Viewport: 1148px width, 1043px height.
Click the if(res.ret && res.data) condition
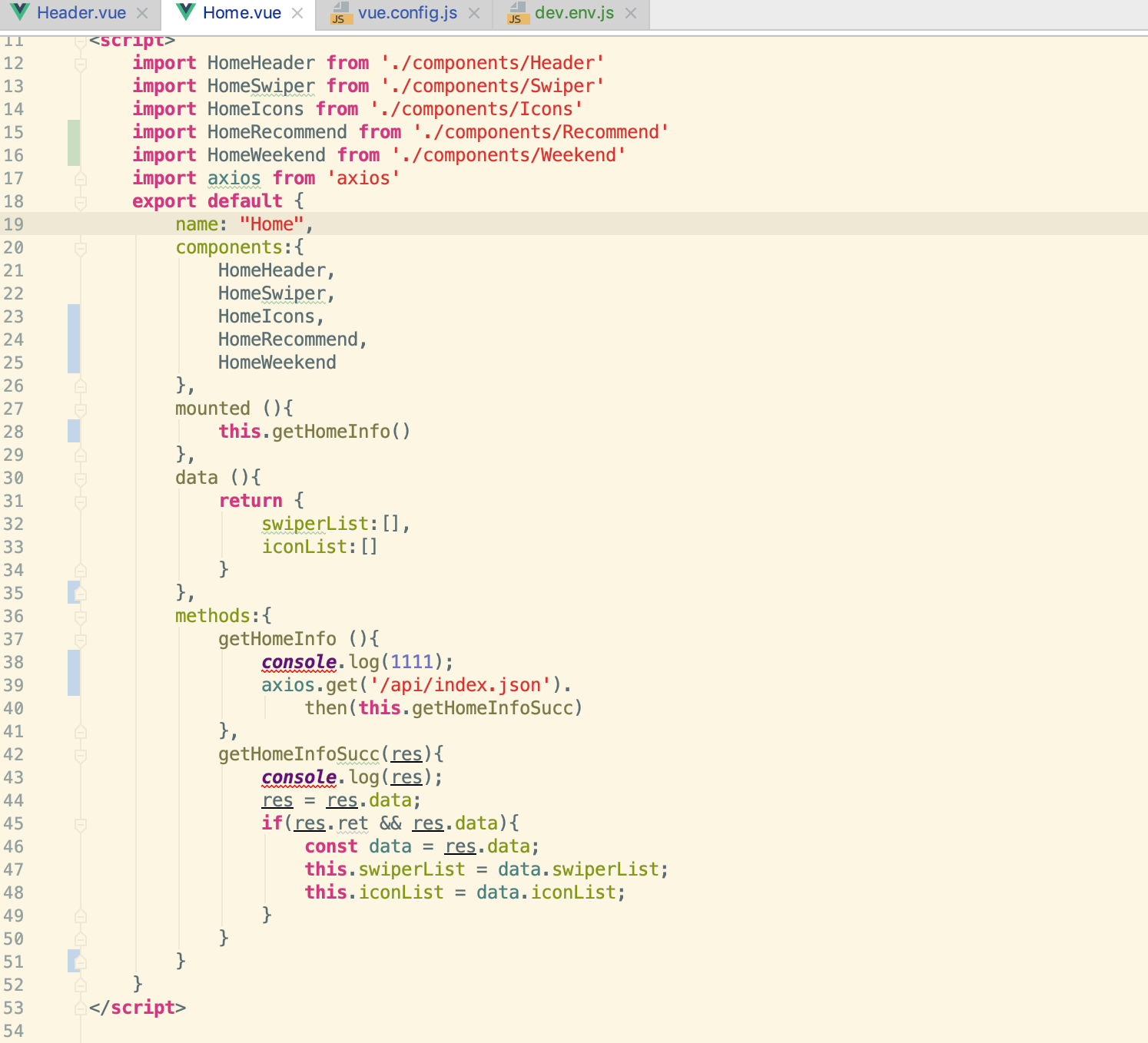coord(390,823)
